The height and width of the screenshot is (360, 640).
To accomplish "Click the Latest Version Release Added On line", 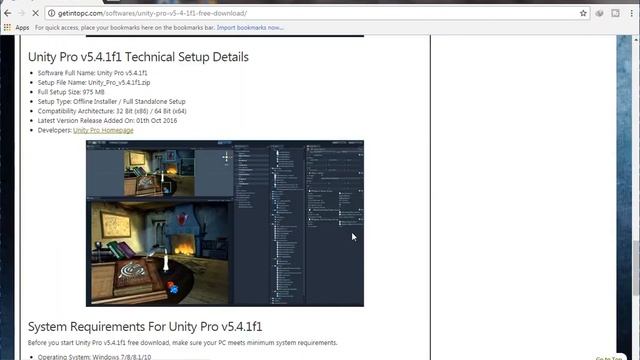I will pos(107,120).
